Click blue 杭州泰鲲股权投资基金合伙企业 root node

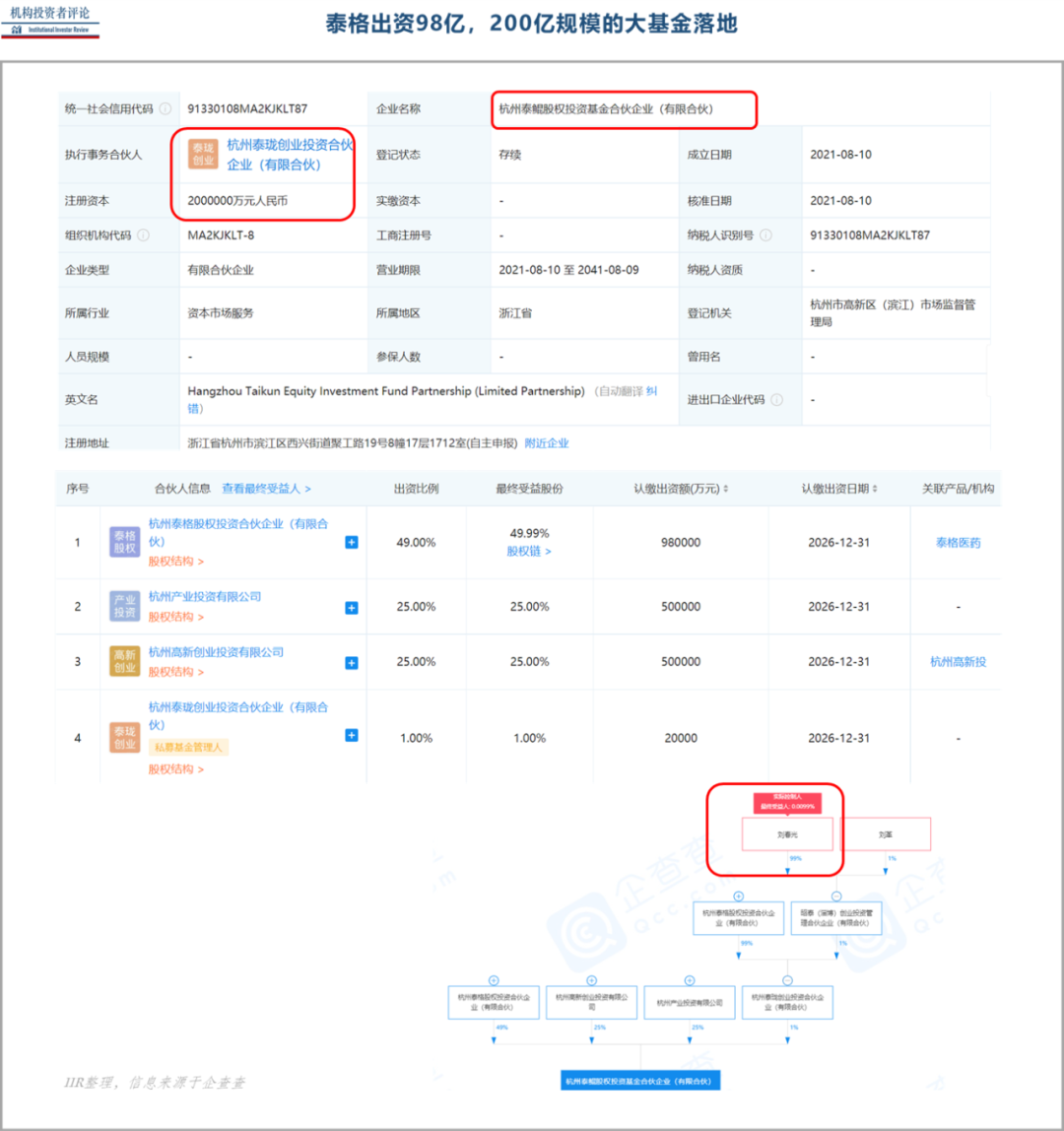(x=640, y=1081)
